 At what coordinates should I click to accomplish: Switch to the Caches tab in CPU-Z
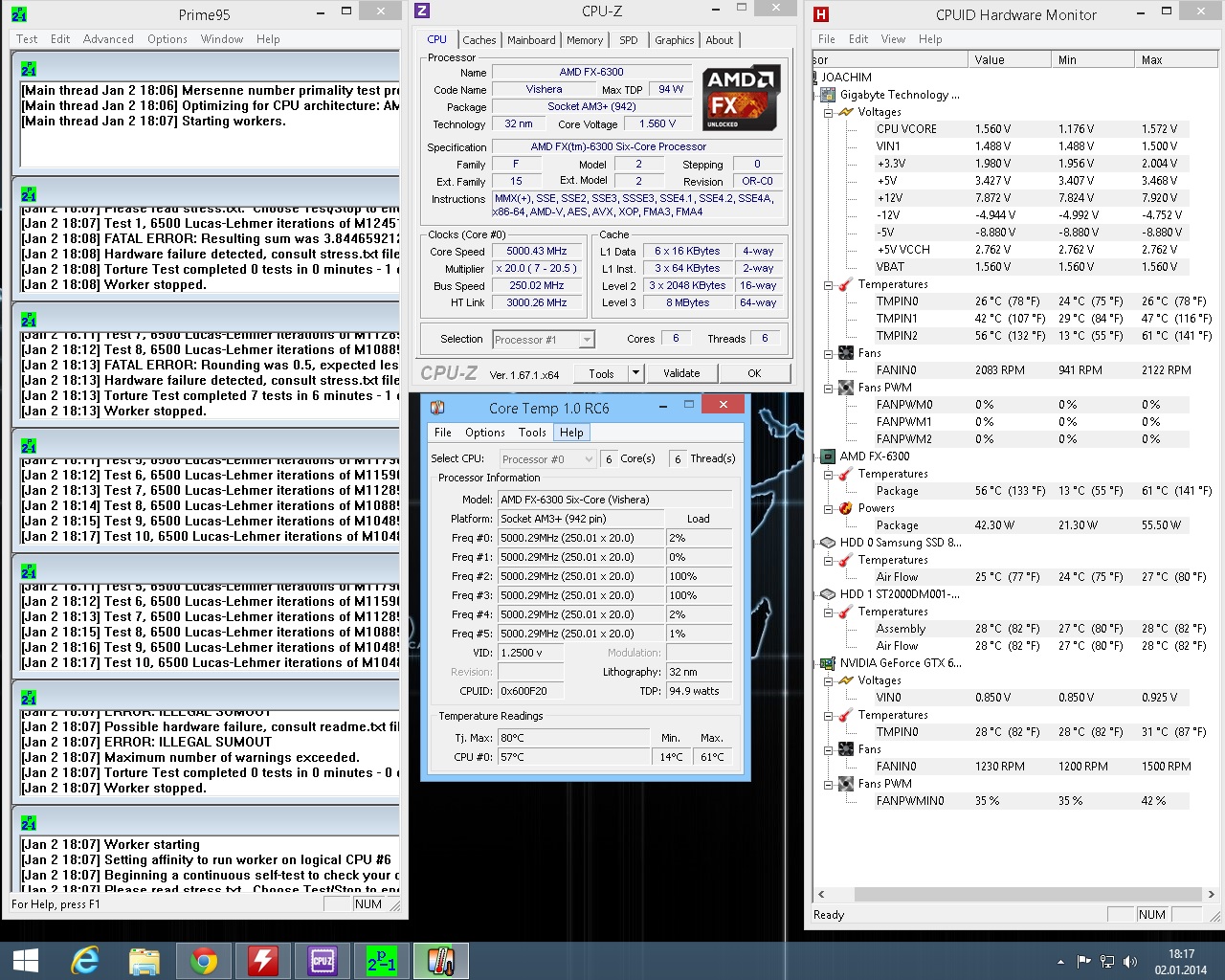point(479,40)
